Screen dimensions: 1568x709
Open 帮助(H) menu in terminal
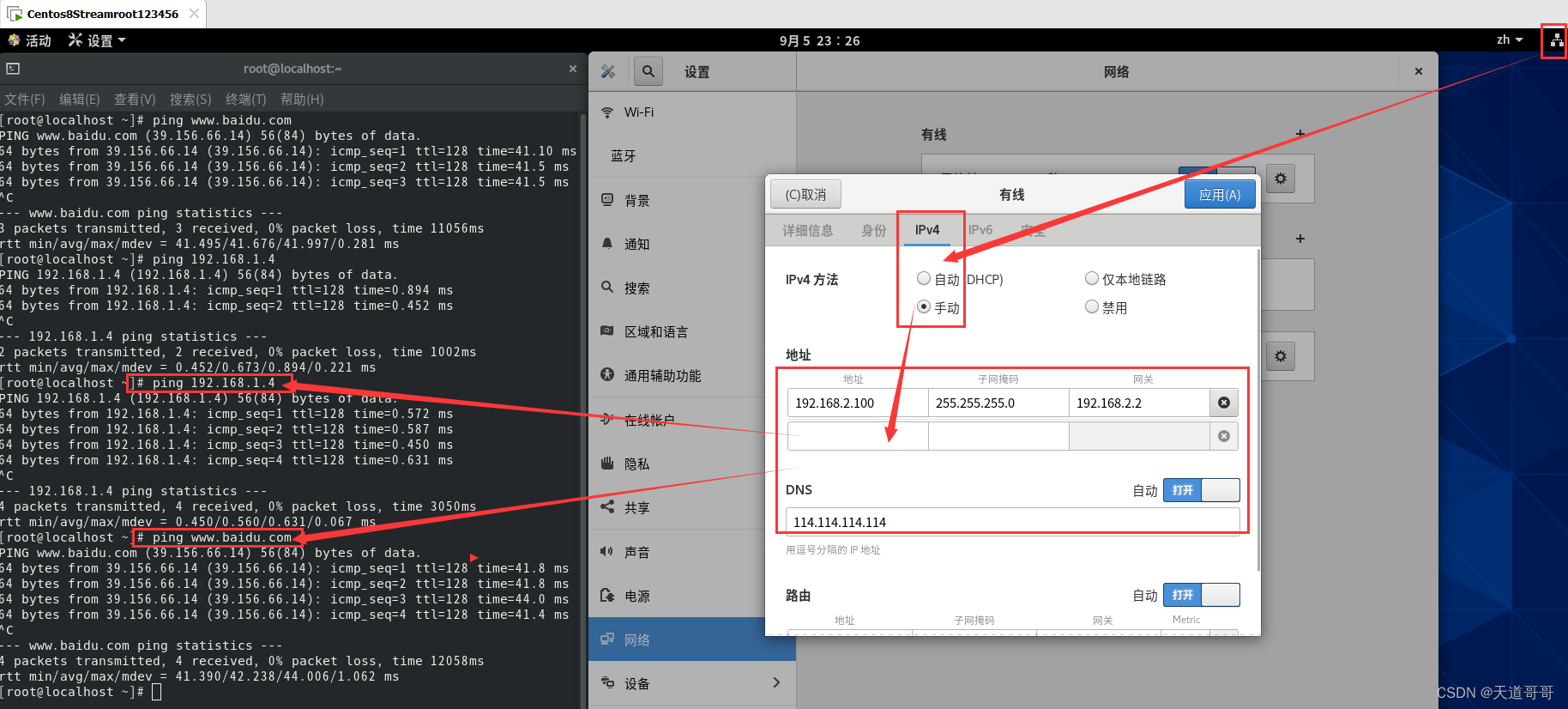click(x=302, y=100)
